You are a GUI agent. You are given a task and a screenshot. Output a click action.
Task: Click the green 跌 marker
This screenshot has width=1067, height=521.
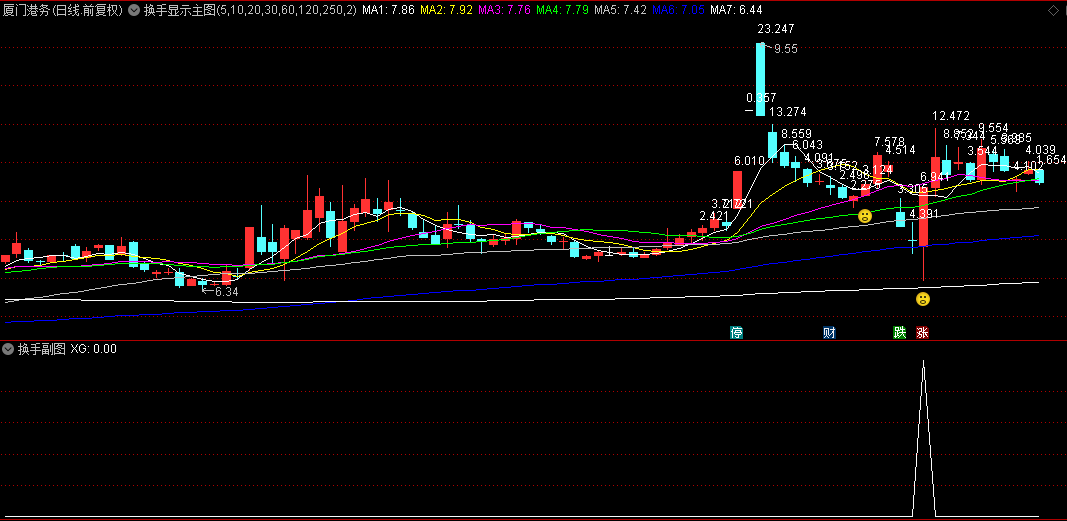point(900,333)
